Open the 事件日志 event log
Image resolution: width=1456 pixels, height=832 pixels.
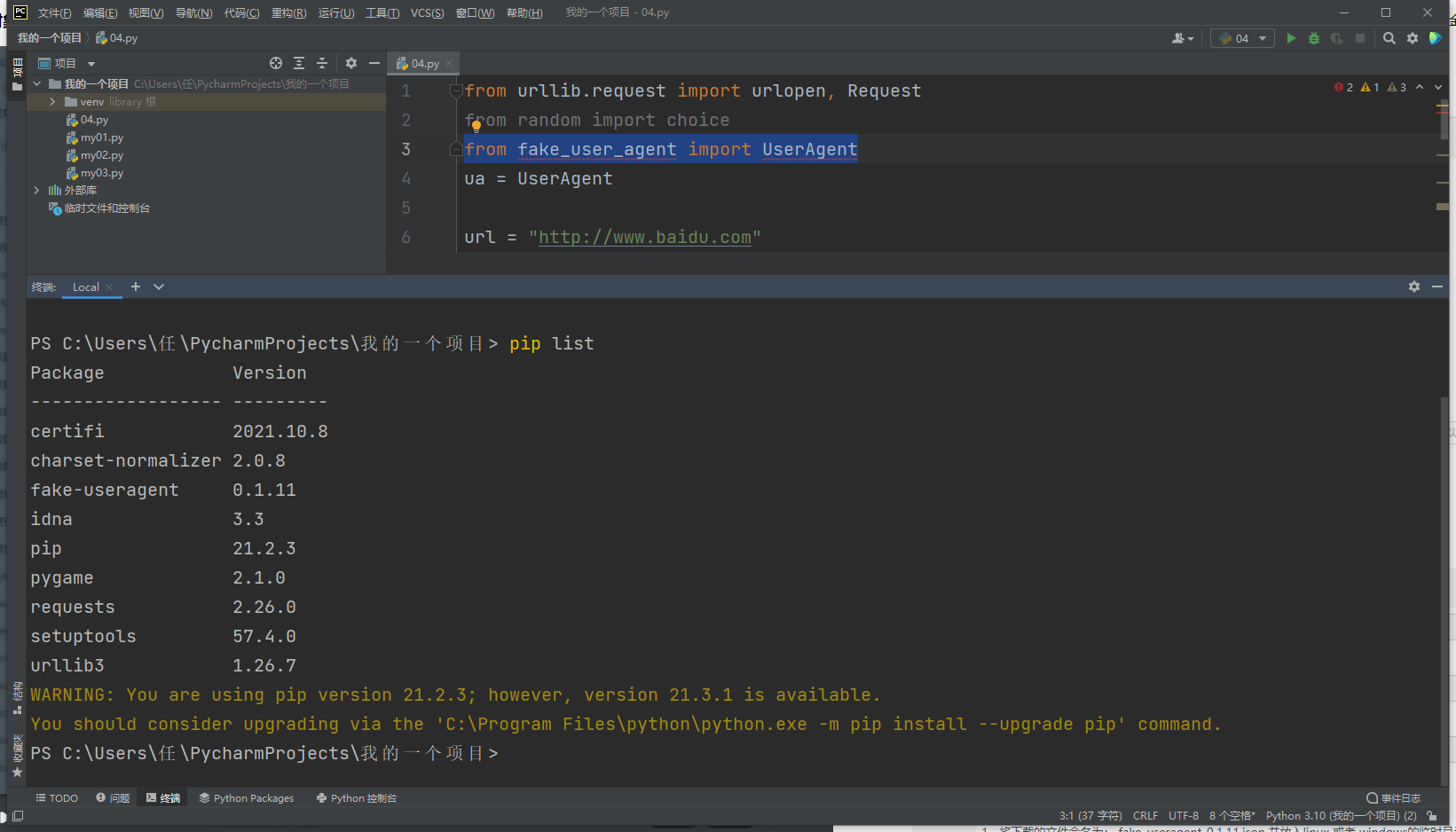pyautogui.click(x=1394, y=798)
